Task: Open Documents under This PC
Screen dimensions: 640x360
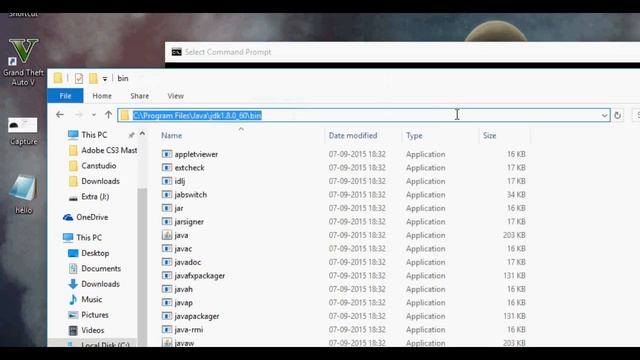Action: click(95, 269)
